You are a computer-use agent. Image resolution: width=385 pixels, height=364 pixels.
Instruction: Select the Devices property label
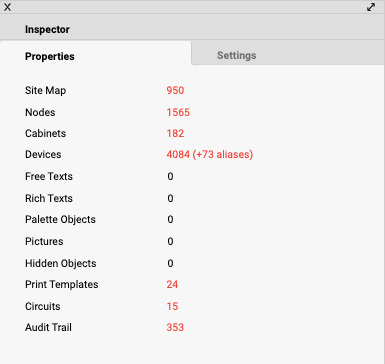pos(43,154)
